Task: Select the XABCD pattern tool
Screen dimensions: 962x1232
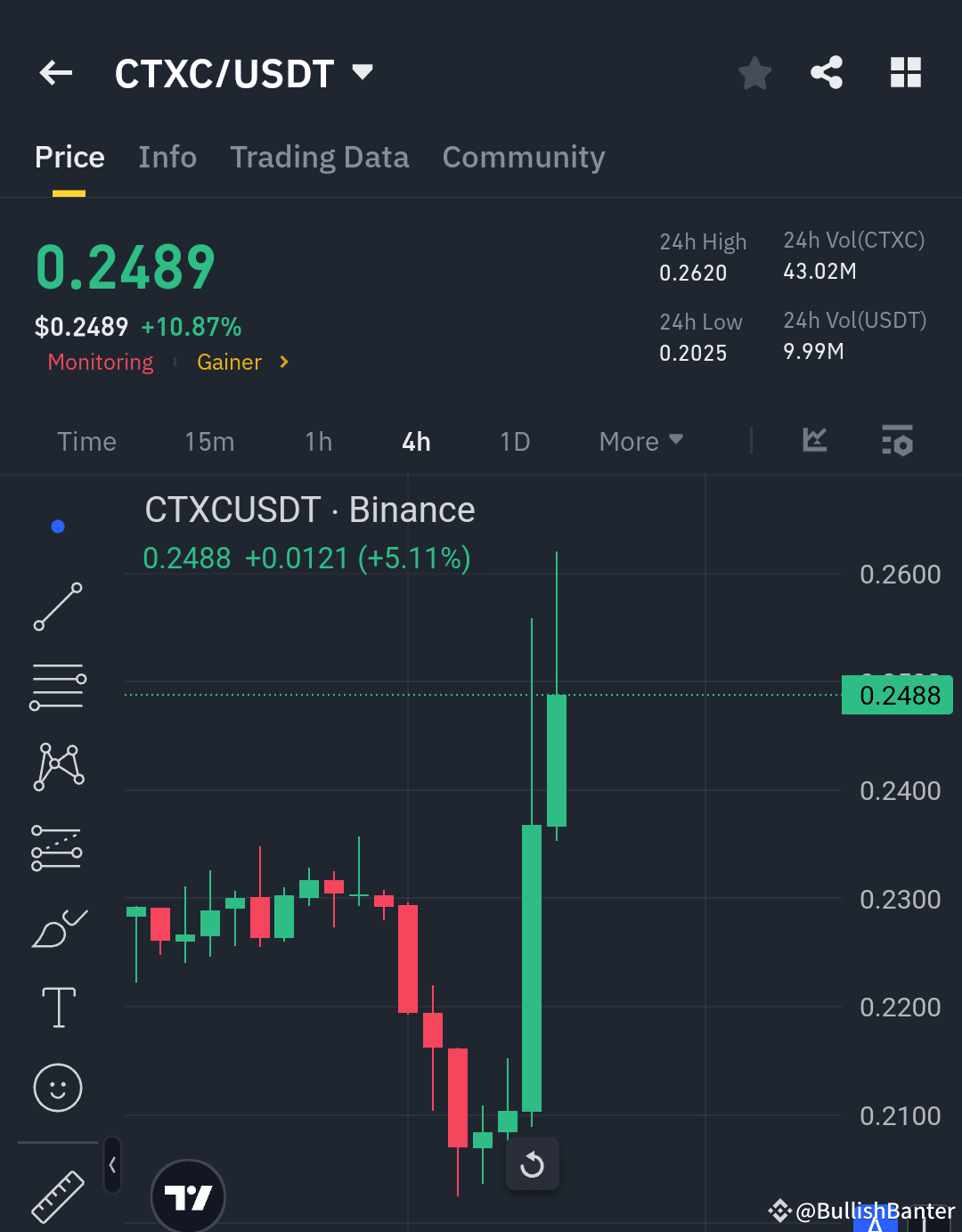Action: pos(57,765)
